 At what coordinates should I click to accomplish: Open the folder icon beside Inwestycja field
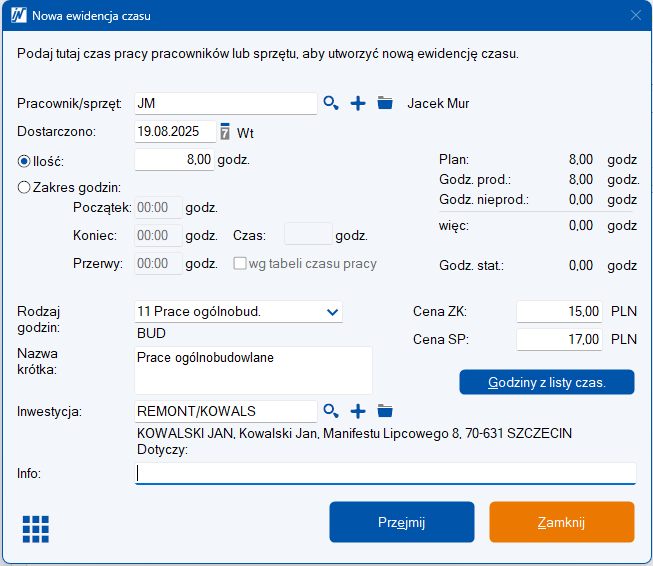385,411
